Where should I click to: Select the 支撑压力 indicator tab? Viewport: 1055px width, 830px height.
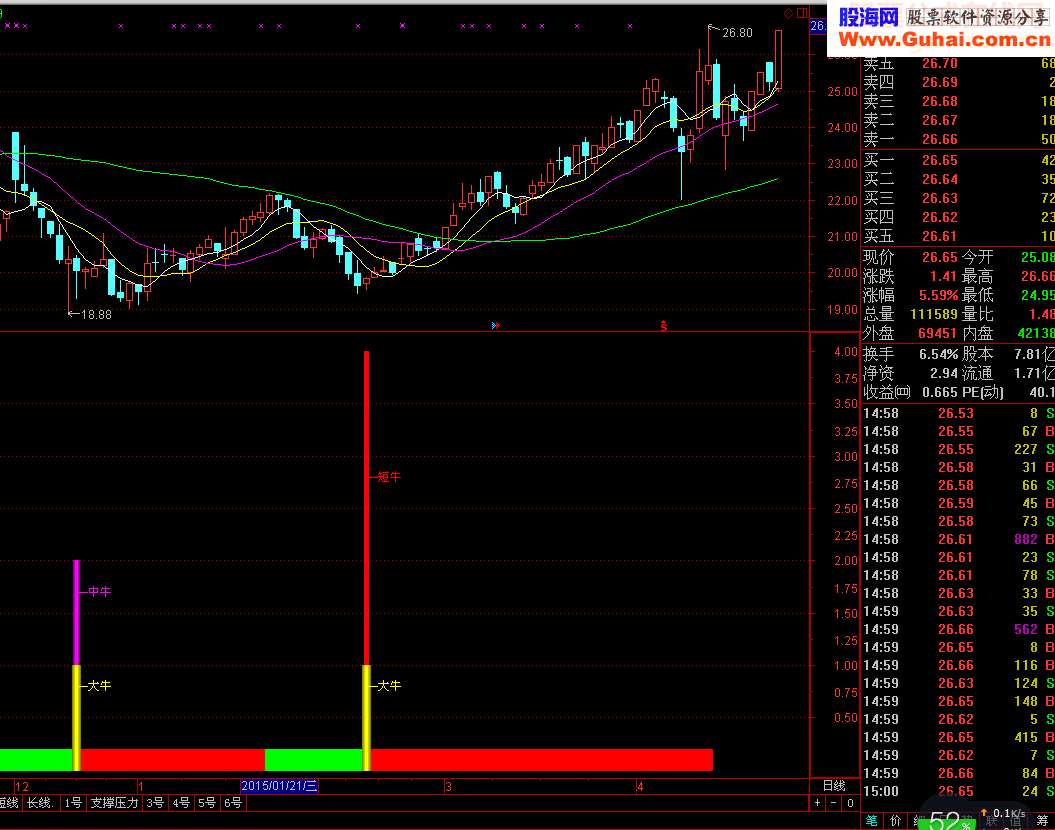[114, 802]
